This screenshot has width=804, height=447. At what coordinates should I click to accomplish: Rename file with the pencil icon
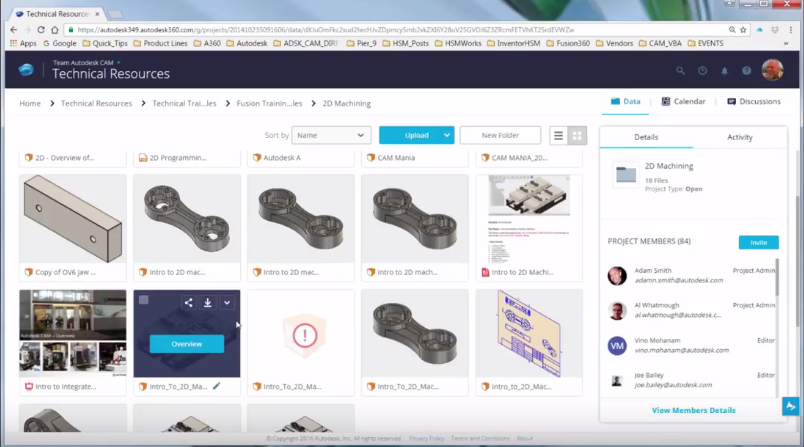click(216, 386)
